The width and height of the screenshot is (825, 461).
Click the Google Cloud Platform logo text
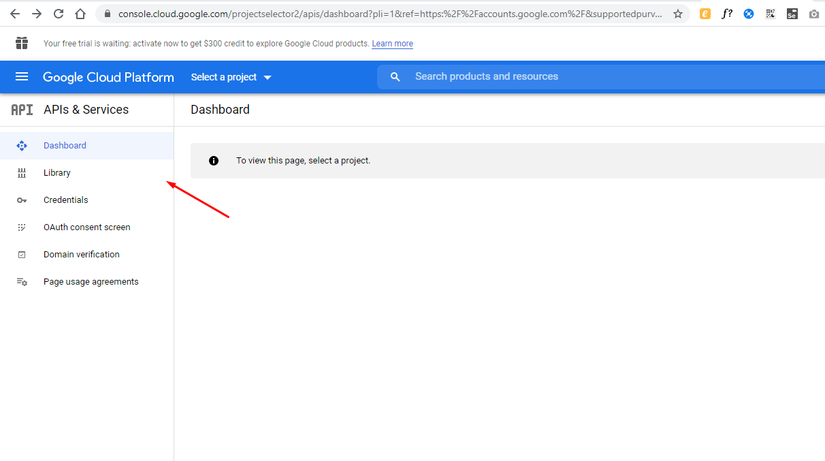coord(108,77)
